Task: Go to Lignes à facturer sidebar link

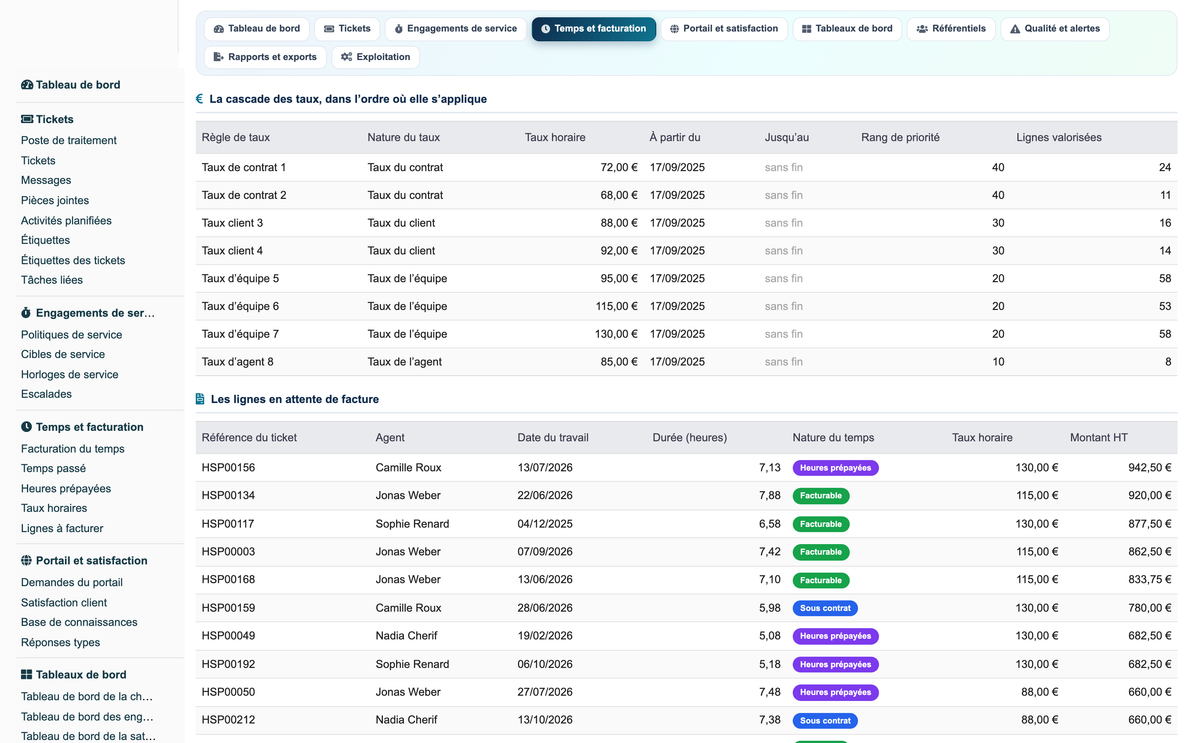Action: [x=62, y=529]
